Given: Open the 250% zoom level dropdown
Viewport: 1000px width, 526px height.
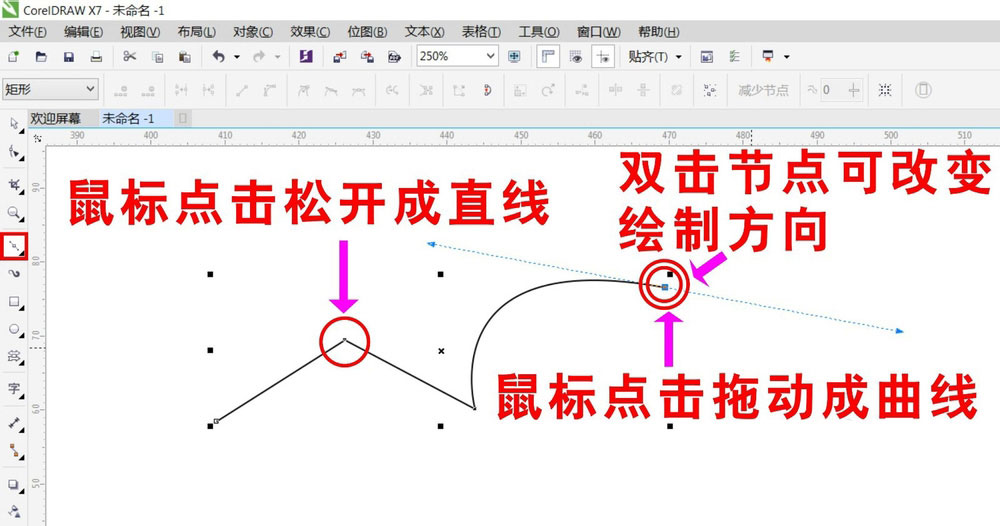Looking at the screenshot, I should point(490,56).
